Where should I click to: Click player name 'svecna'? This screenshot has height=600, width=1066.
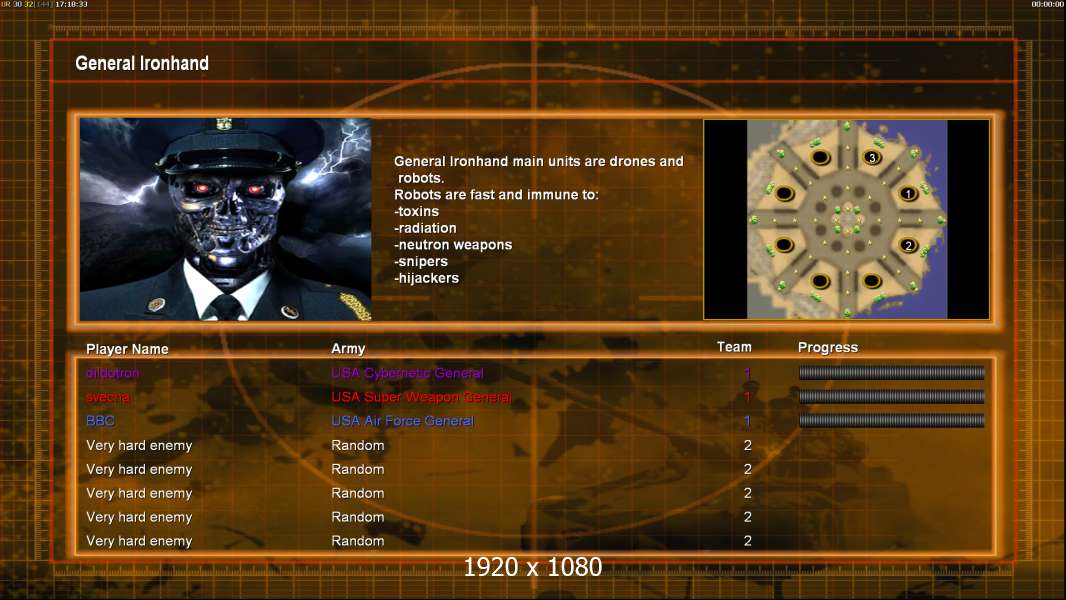click(x=107, y=397)
